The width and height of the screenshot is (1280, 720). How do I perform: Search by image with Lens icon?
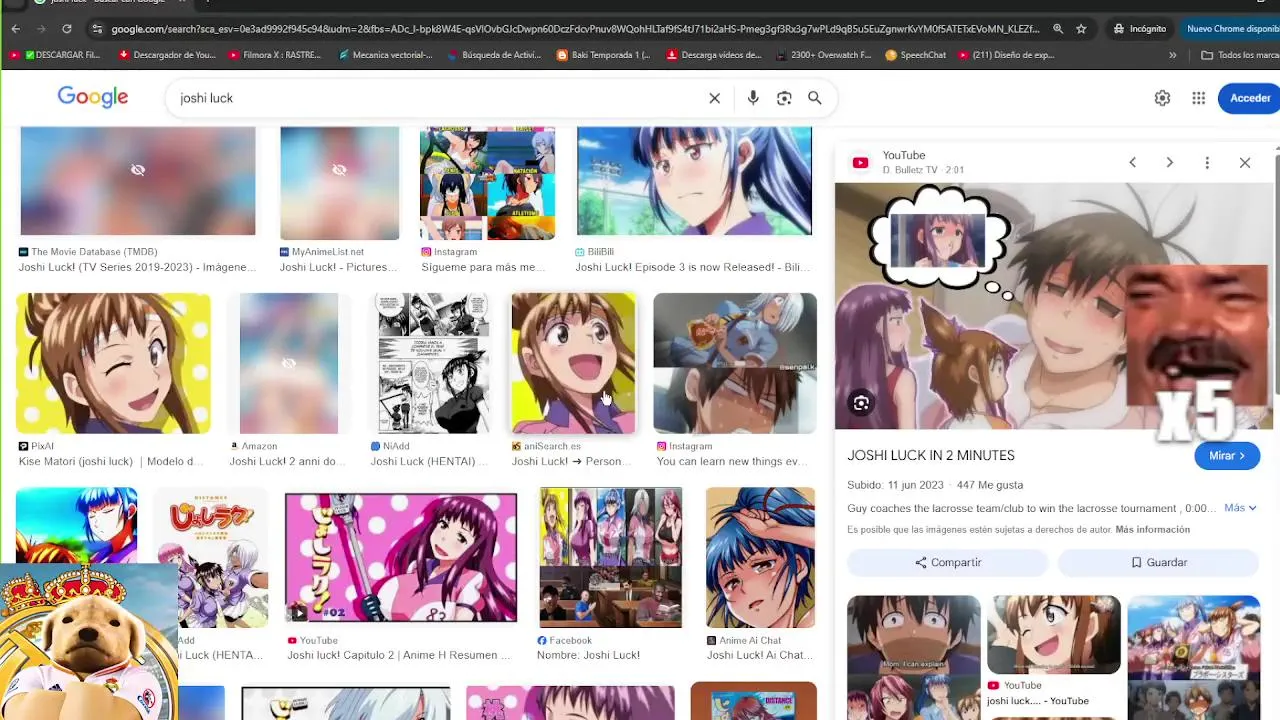tap(784, 98)
